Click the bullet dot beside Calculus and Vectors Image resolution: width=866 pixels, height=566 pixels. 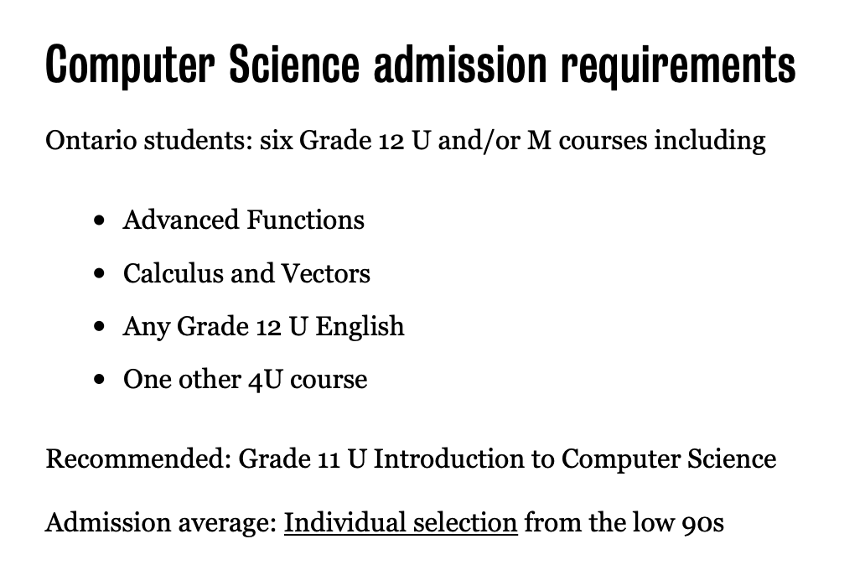[99, 274]
